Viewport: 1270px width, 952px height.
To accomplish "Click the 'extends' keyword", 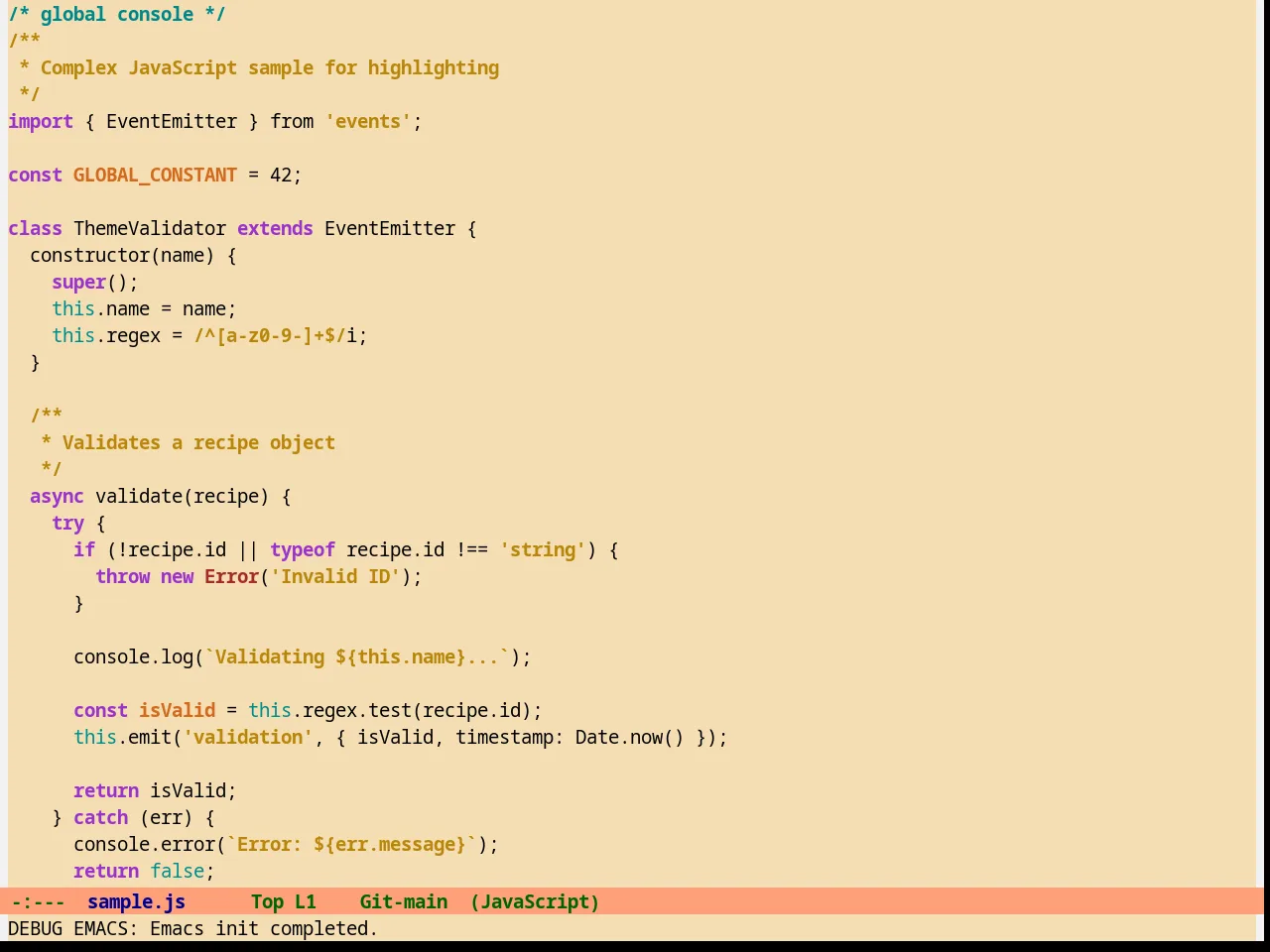I will click(x=275, y=228).
